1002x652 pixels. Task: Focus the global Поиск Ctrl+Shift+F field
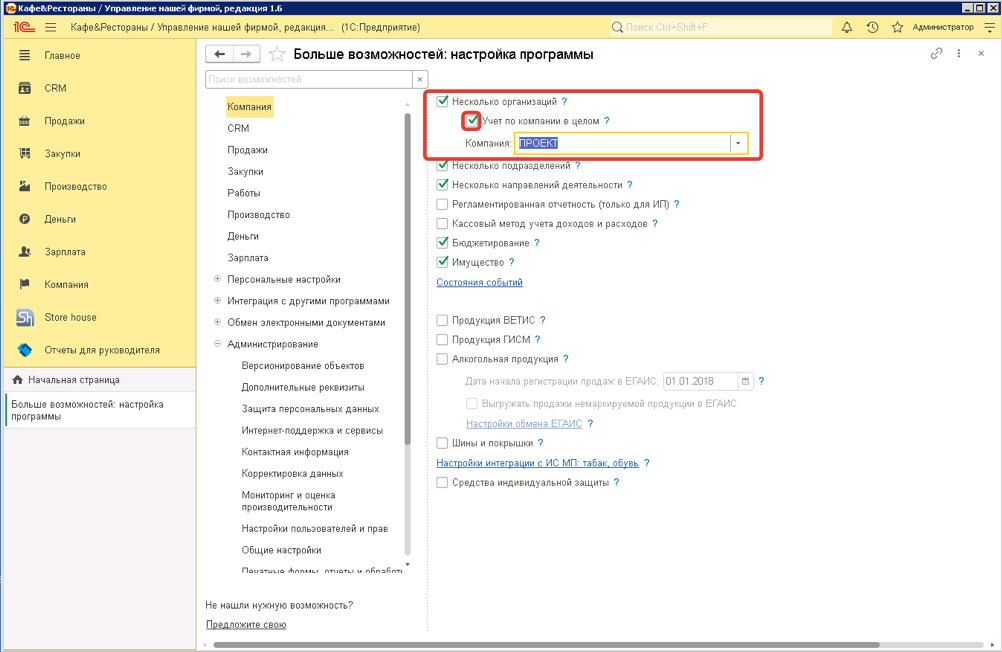pyautogui.click(x=721, y=27)
